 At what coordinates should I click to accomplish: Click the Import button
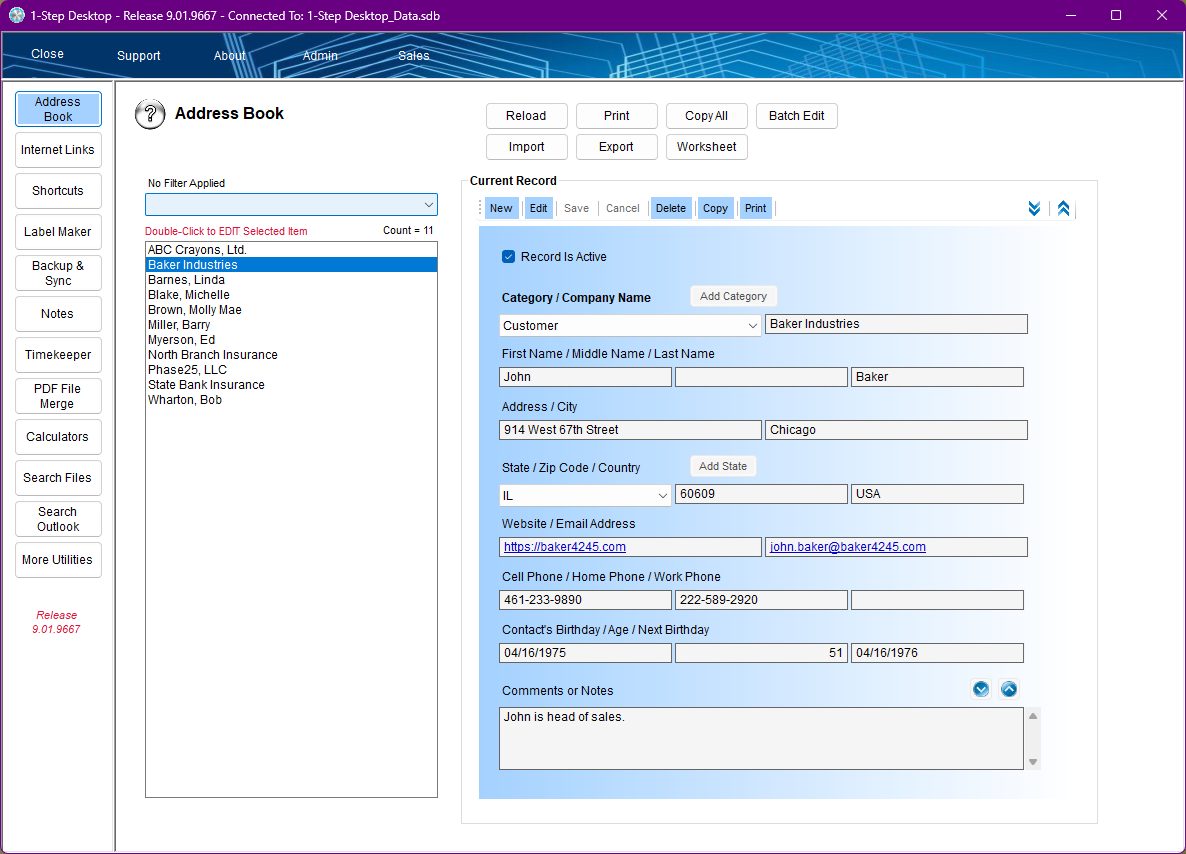point(526,147)
